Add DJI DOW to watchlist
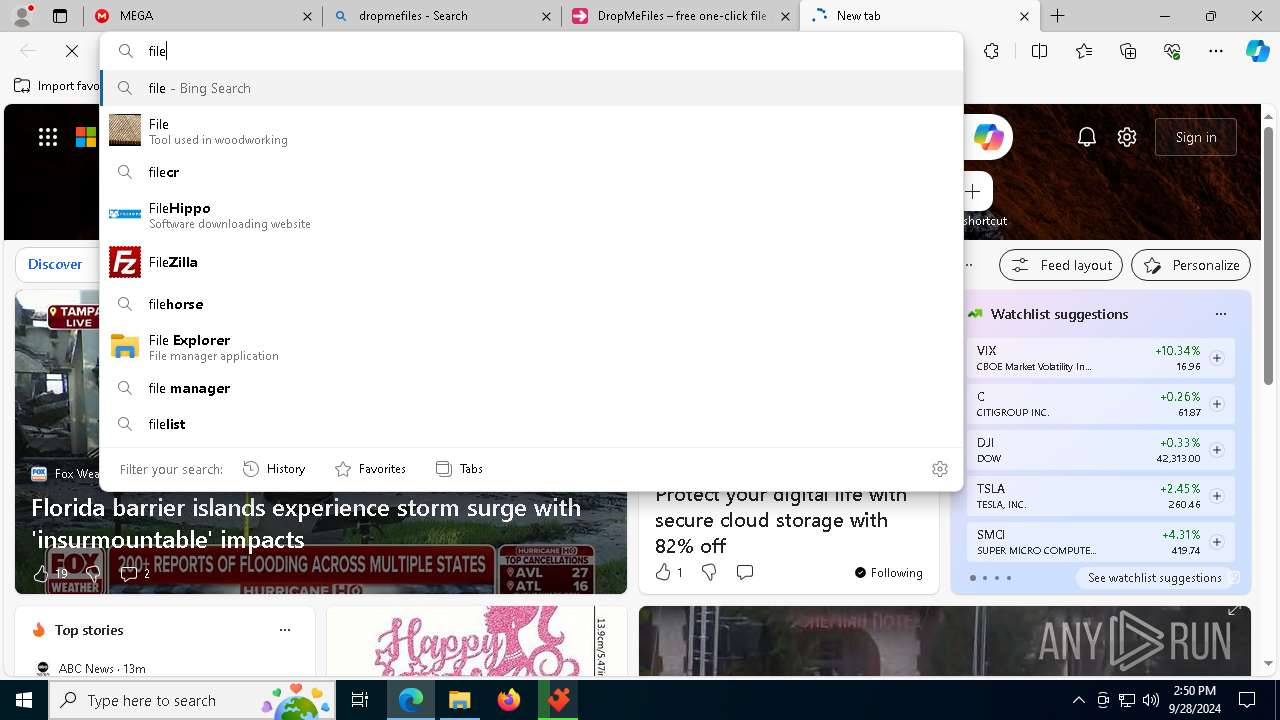1280x720 pixels. tap(1216, 450)
